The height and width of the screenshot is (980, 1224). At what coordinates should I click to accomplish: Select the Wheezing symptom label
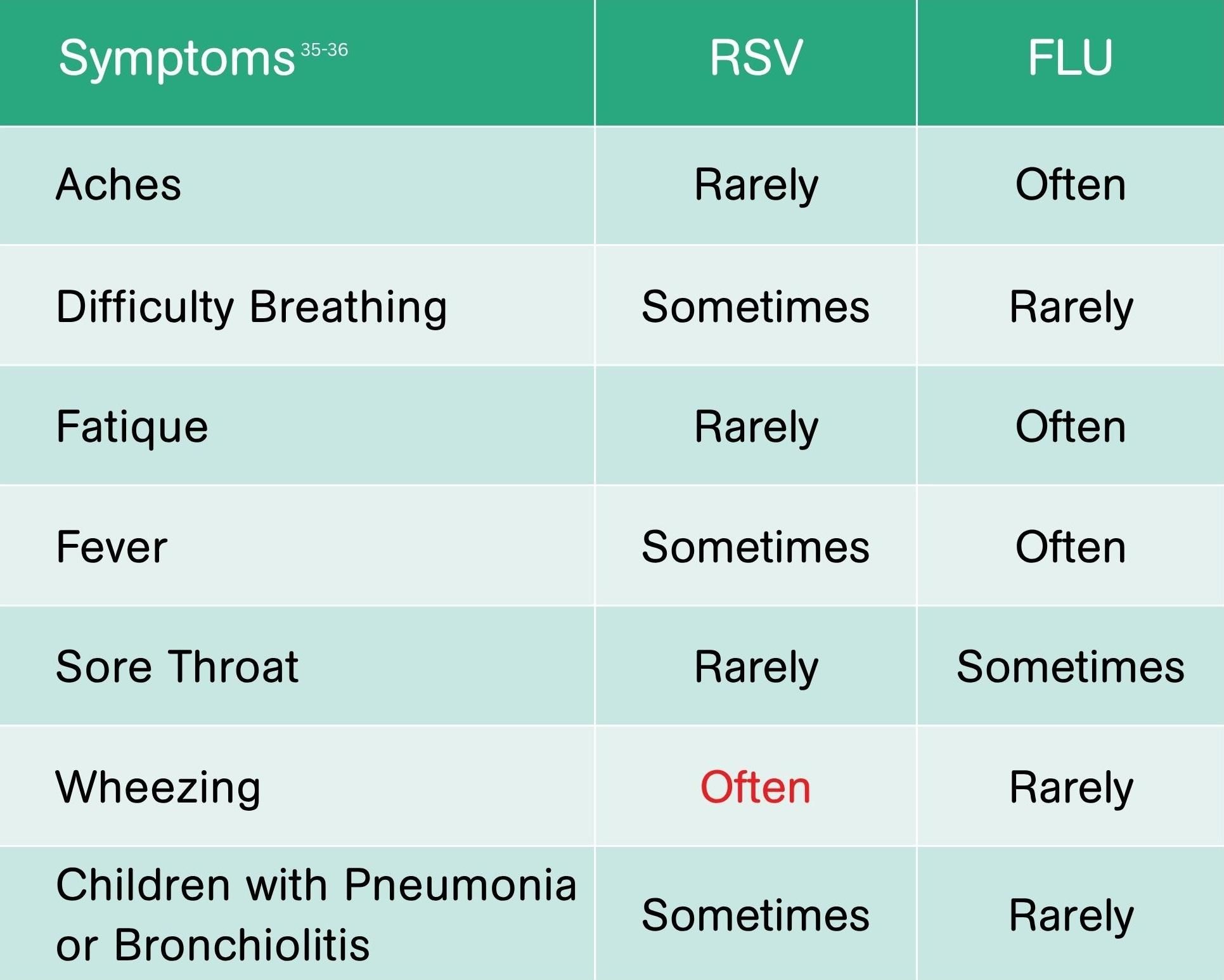158,787
